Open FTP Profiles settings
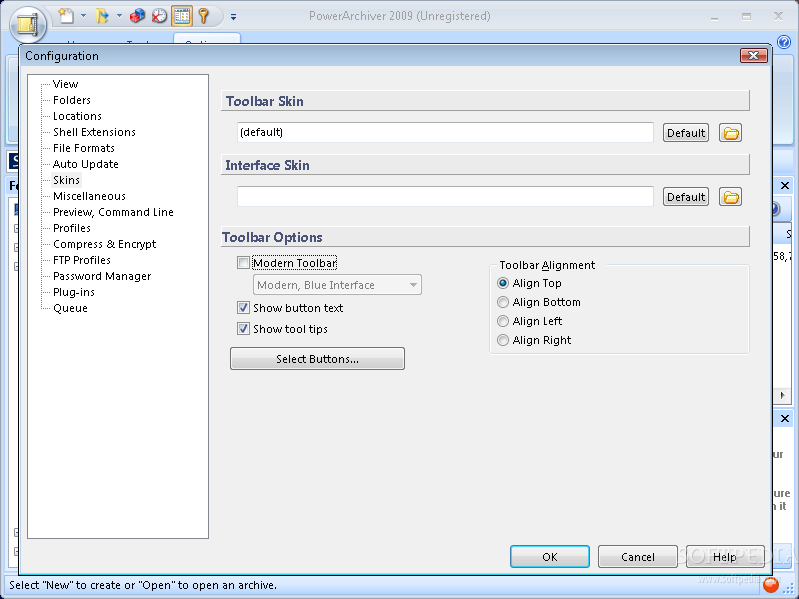Image resolution: width=799 pixels, height=599 pixels. pyautogui.click(x=82, y=260)
